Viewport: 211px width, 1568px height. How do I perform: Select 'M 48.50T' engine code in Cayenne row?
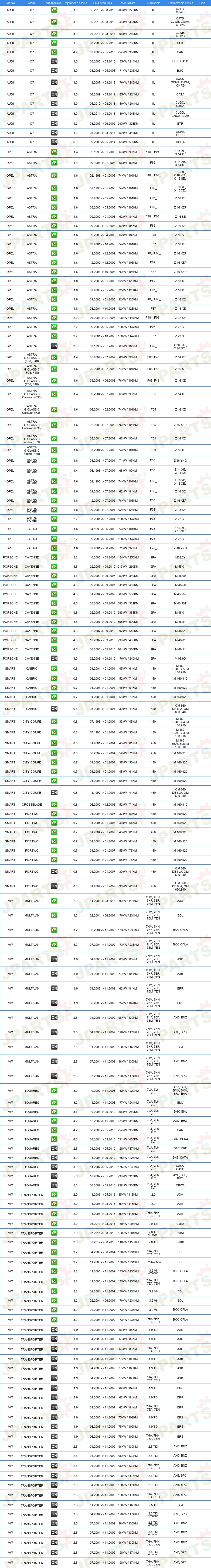[180, 603]
